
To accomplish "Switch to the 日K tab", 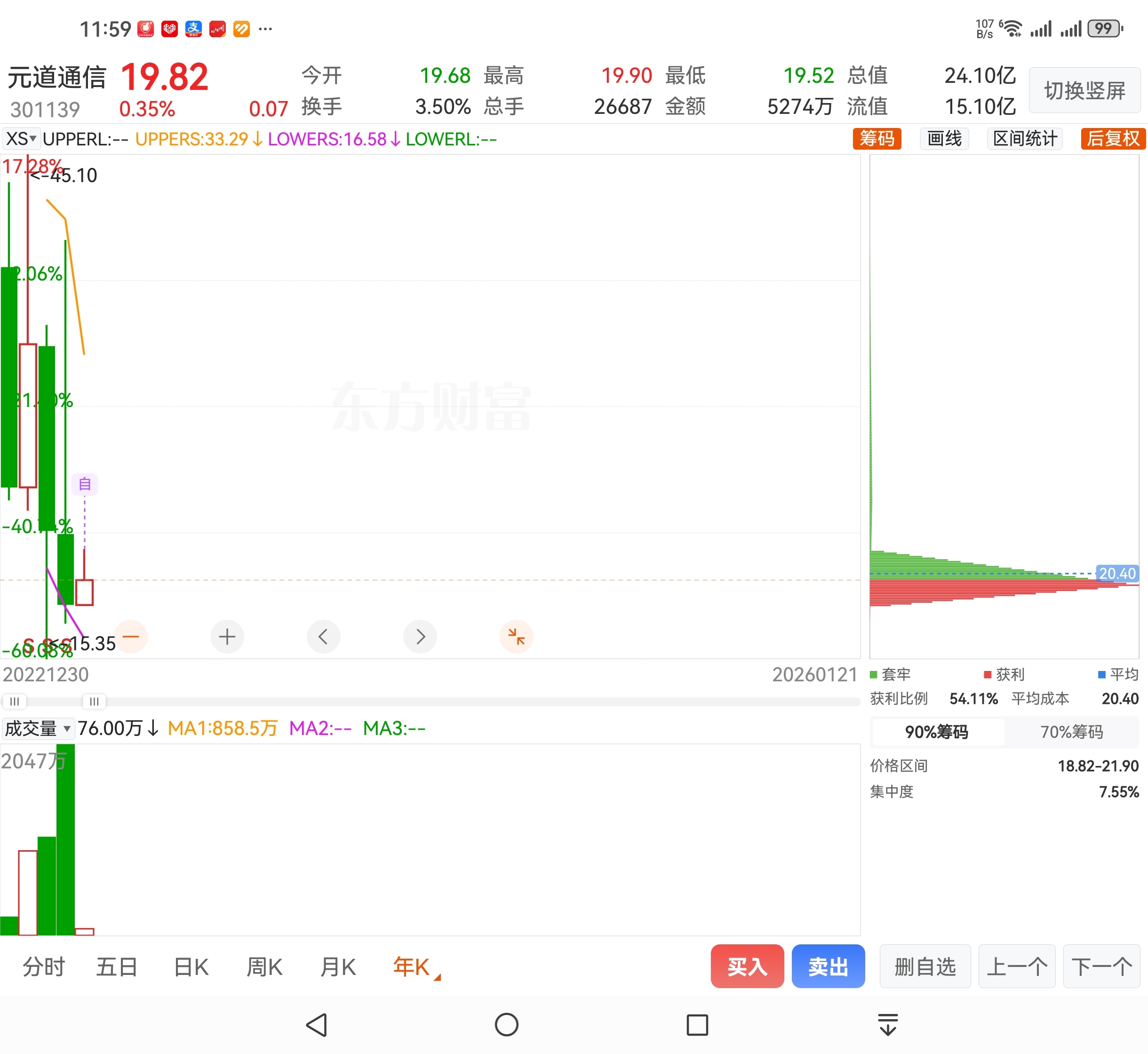I will tap(191, 967).
